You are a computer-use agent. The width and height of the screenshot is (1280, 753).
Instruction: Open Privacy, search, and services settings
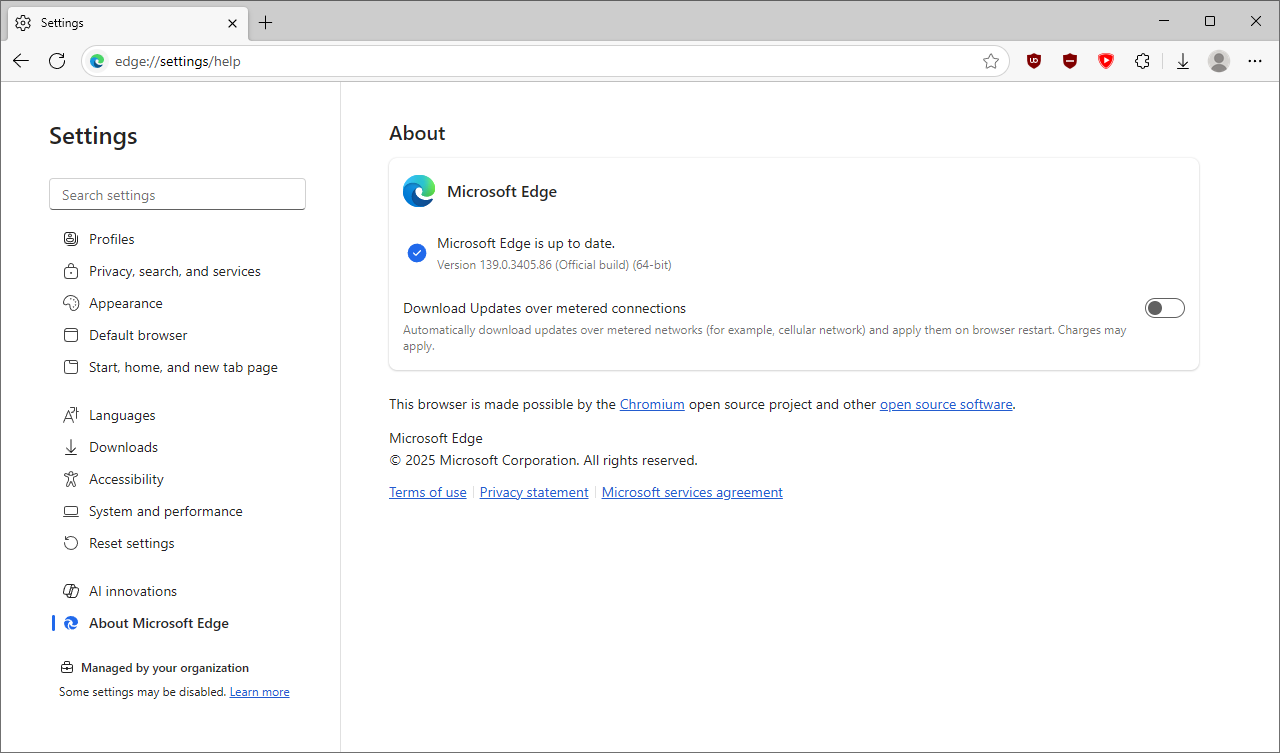coord(174,271)
